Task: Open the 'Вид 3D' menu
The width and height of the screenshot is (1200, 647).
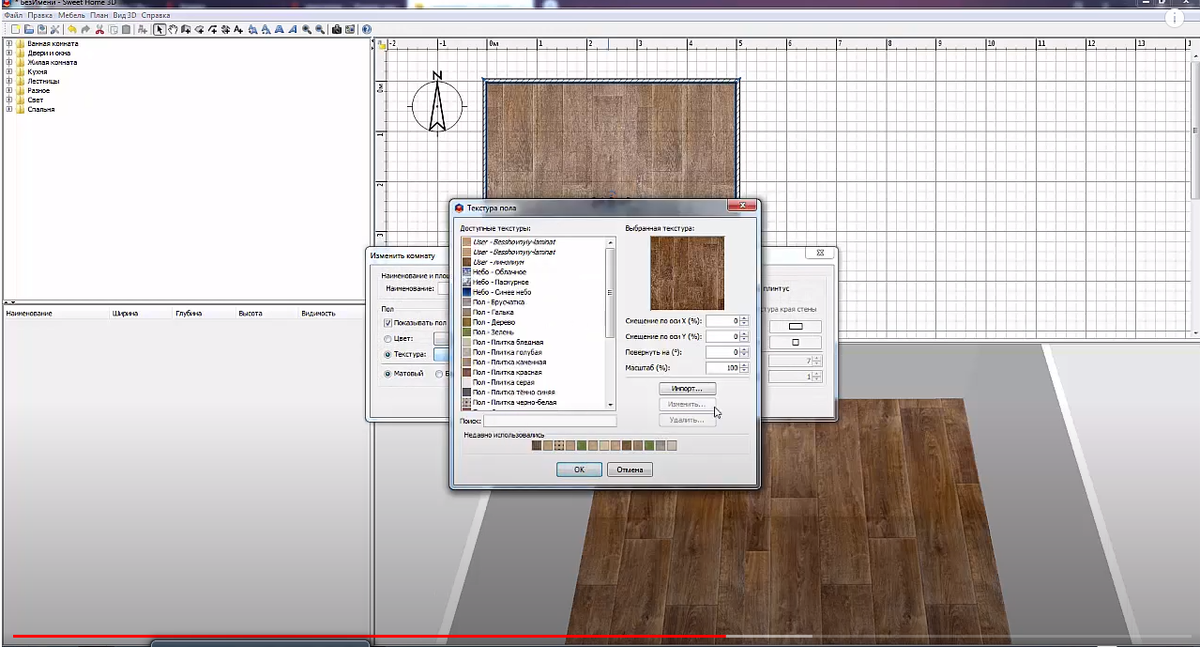Action: 124,17
